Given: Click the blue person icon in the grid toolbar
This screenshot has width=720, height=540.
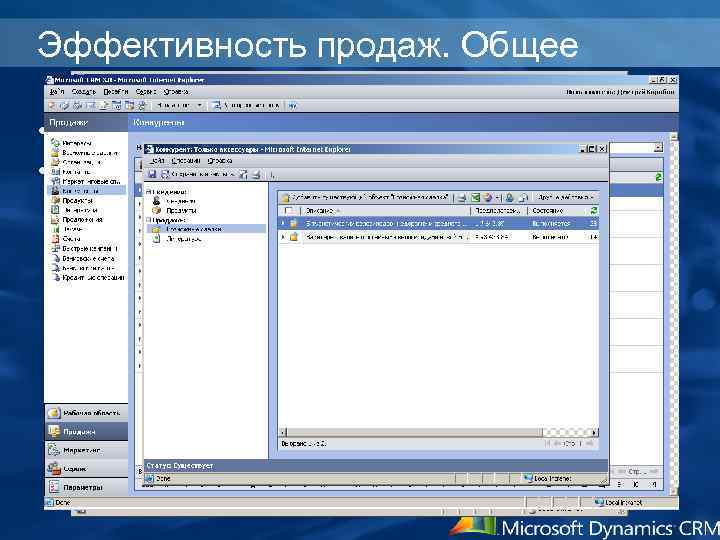Looking at the screenshot, I should 509,197.
